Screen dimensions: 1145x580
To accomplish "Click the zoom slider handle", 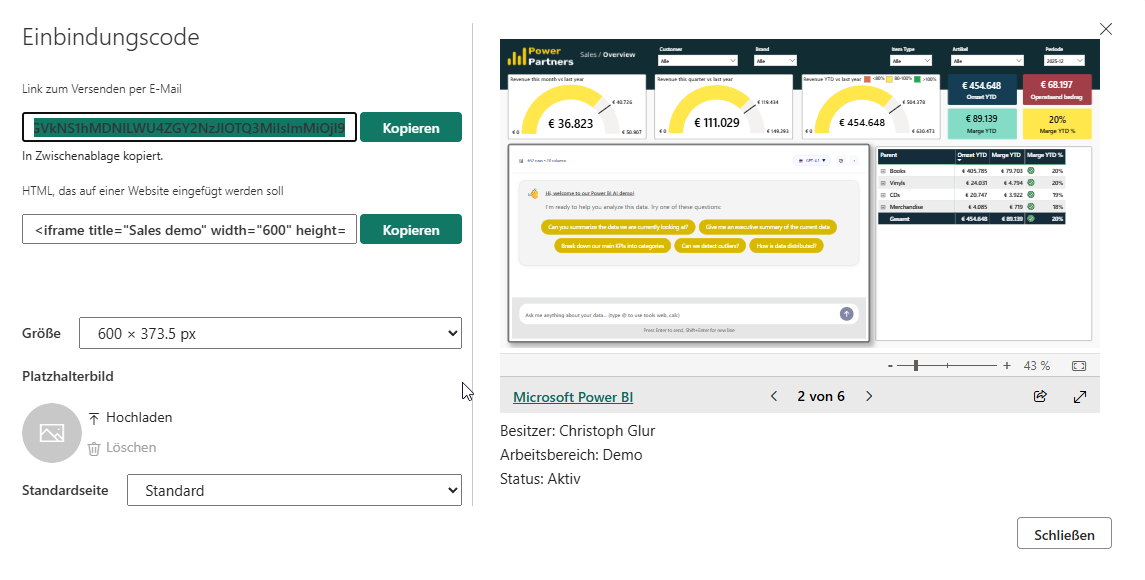I will point(916,365).
